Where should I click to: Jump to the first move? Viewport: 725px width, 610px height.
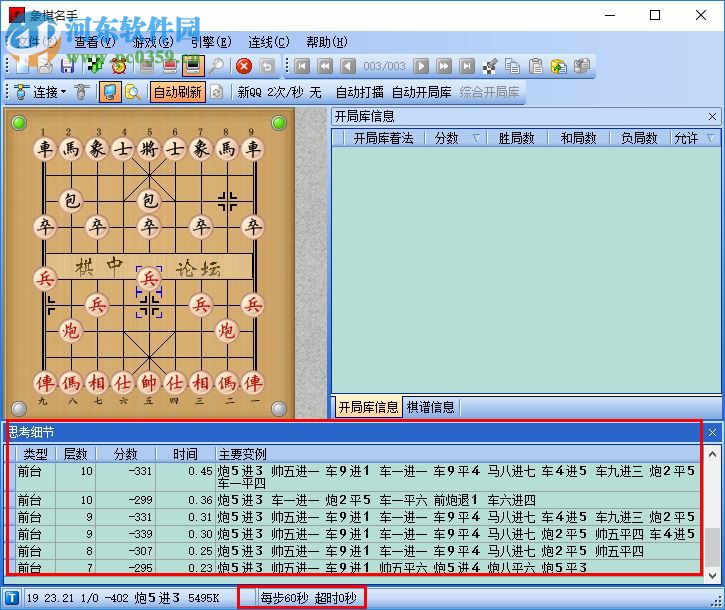(x=301, y=67)
